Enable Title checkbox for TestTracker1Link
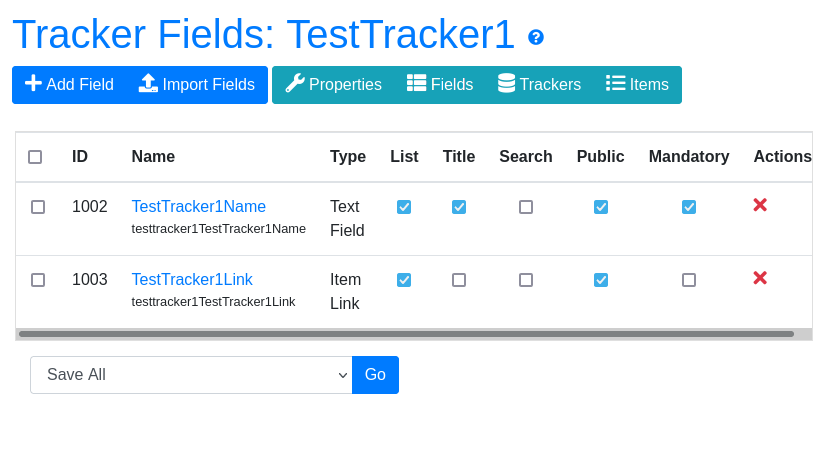 459,280
